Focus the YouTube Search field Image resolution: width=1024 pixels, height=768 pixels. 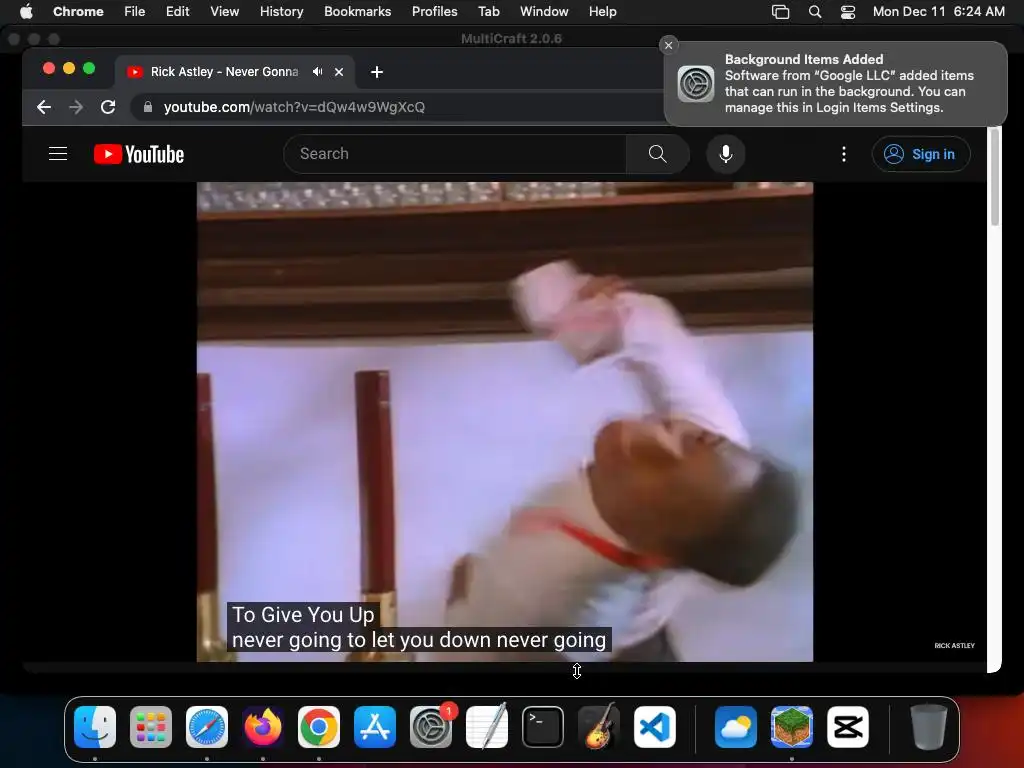(x=455, y=154)
